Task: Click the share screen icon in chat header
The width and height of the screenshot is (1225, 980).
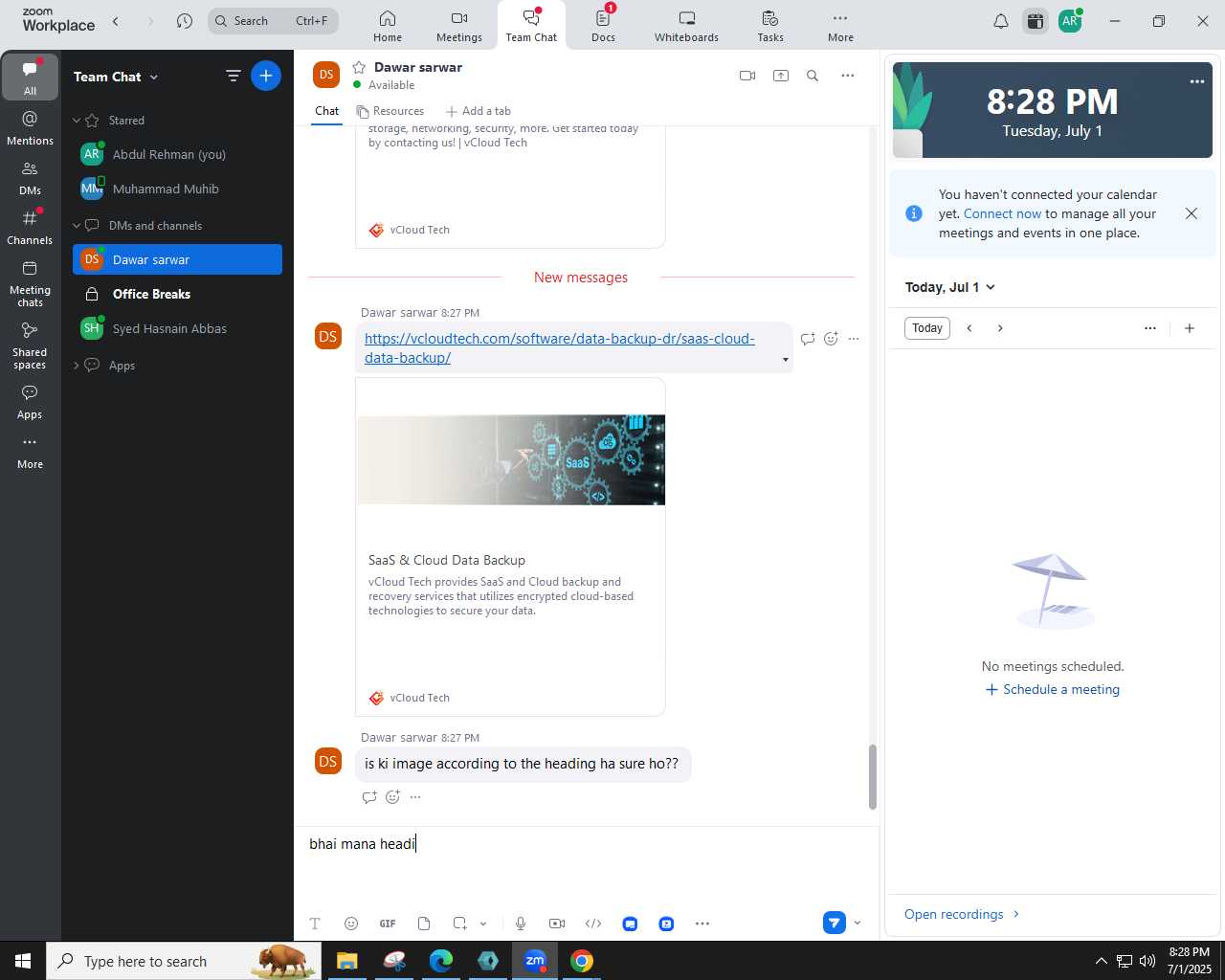Action: 781,76
